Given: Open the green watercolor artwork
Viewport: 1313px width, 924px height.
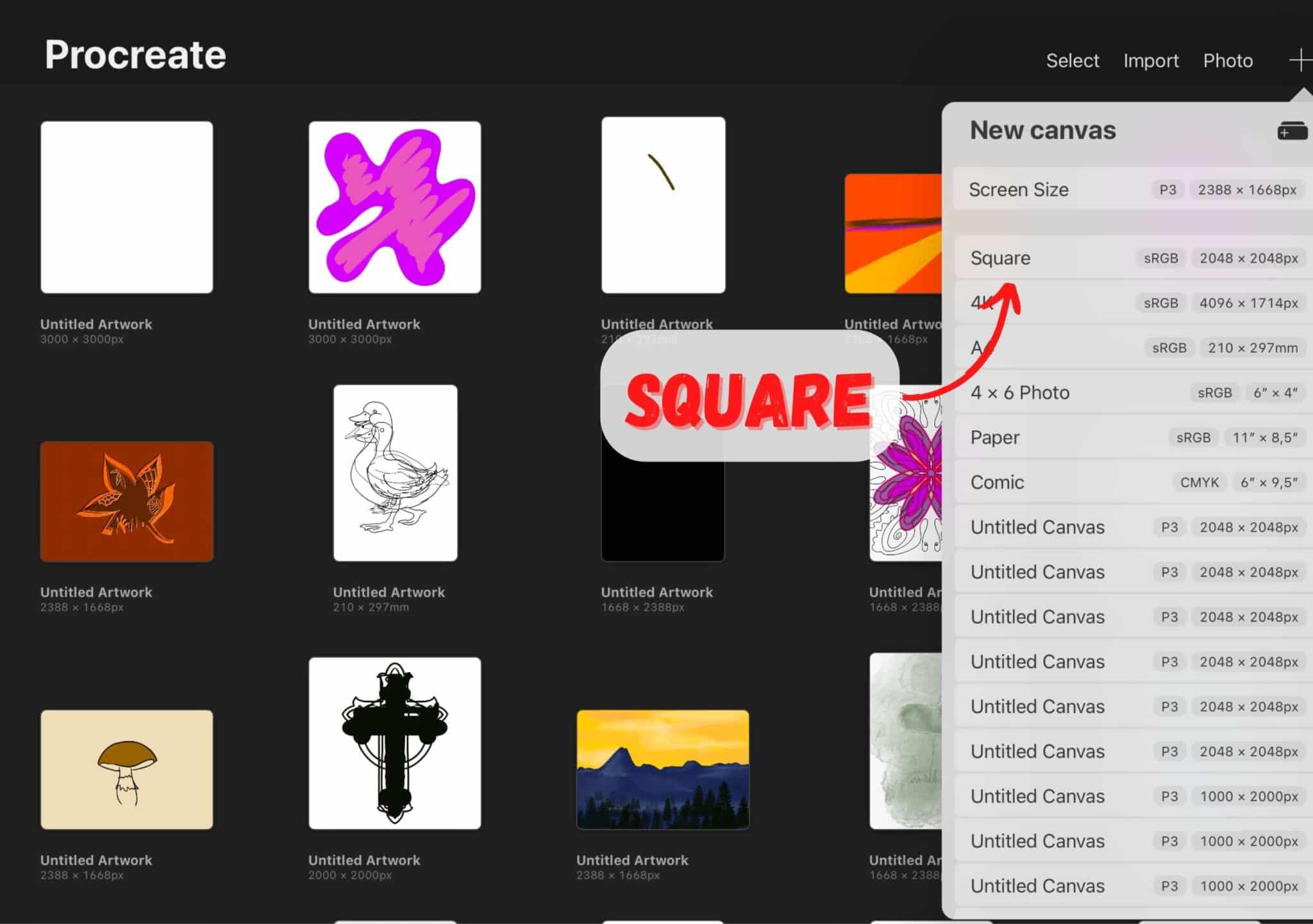Looking at the screenshot, I should click(x=906, y=741).
